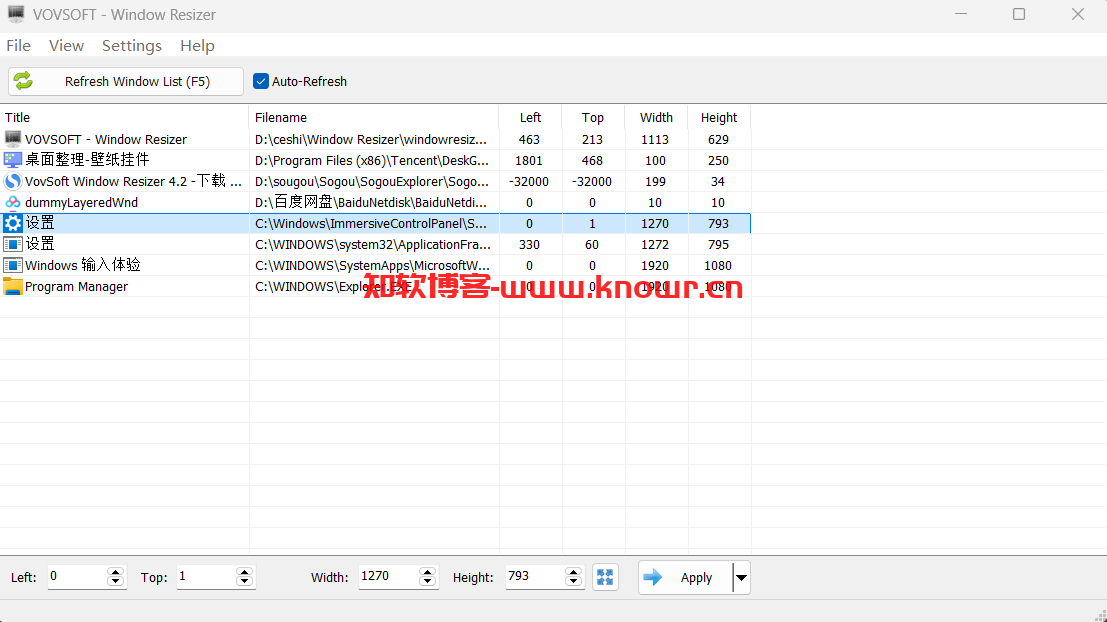Click the gear icon of selected 设置 row
The width and height of the screenshot is (1107, 622).
point(13,224)
